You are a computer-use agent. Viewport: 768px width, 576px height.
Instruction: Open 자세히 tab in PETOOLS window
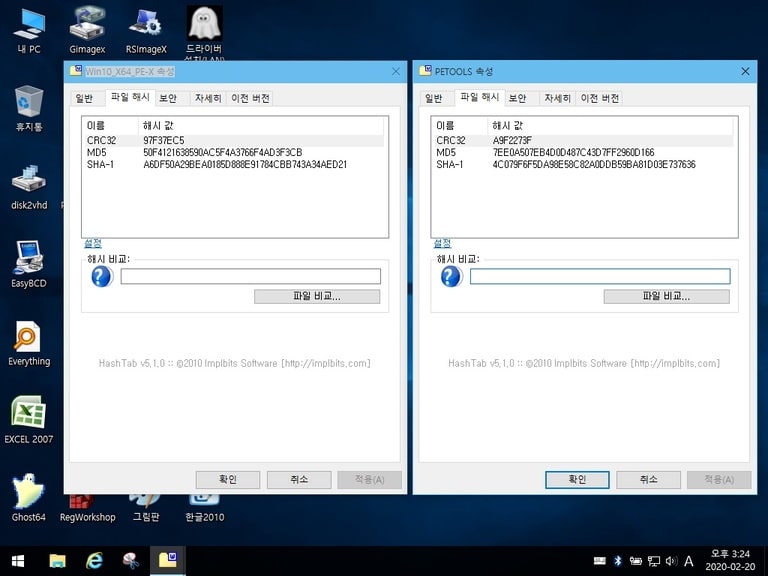click(557, 98)
